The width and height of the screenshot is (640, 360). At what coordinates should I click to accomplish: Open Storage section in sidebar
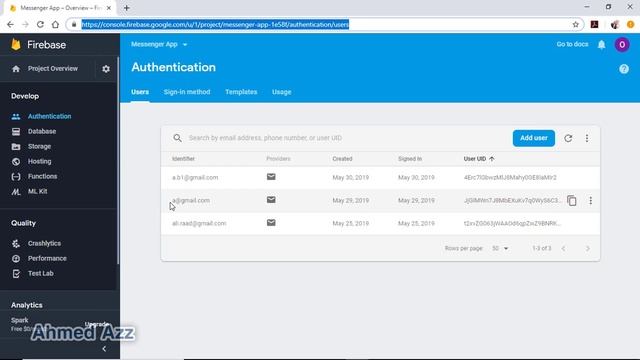click(x=39, y=147)
